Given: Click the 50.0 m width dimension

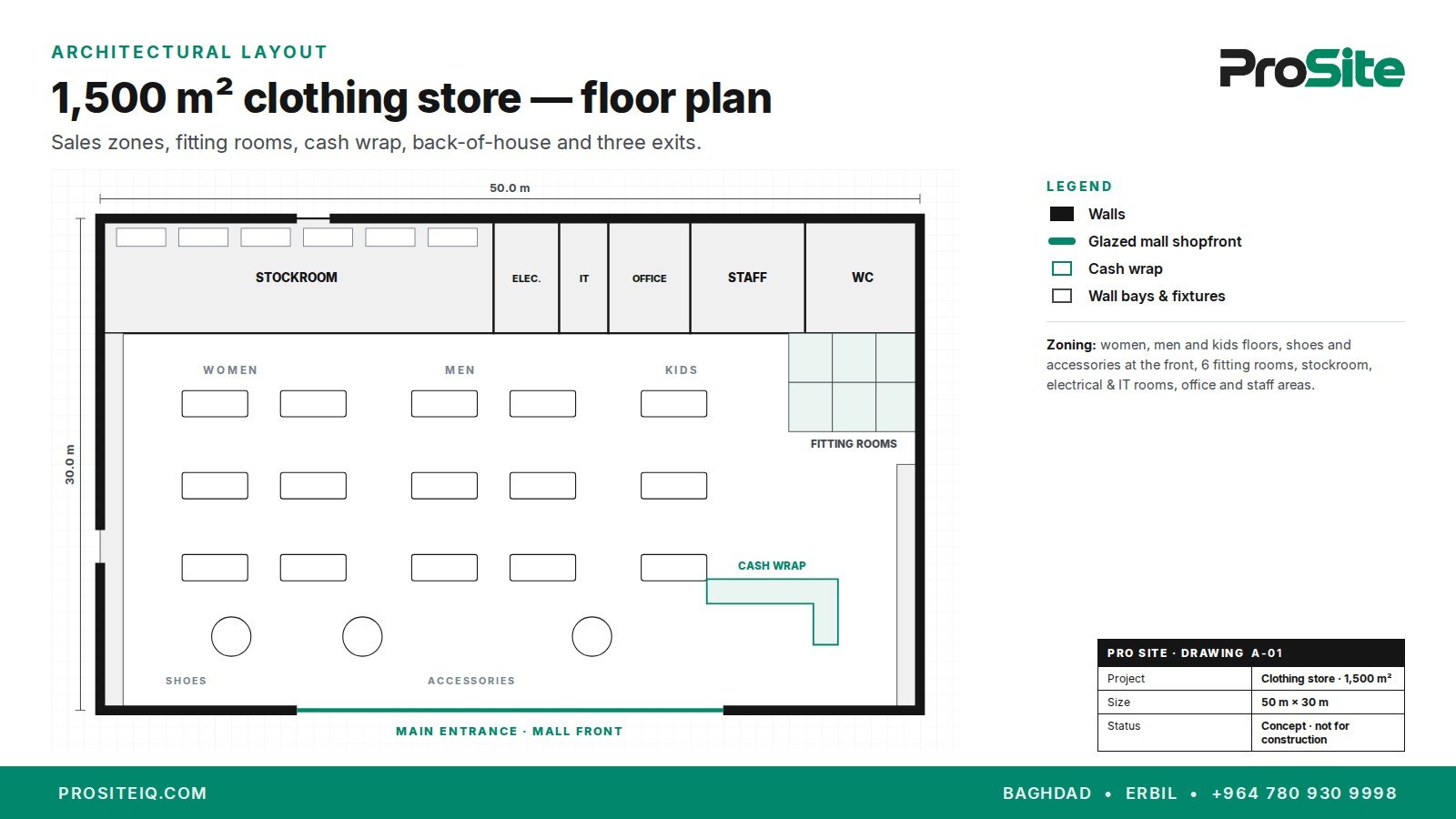Looking at the screenshot, I should [510, 188].
